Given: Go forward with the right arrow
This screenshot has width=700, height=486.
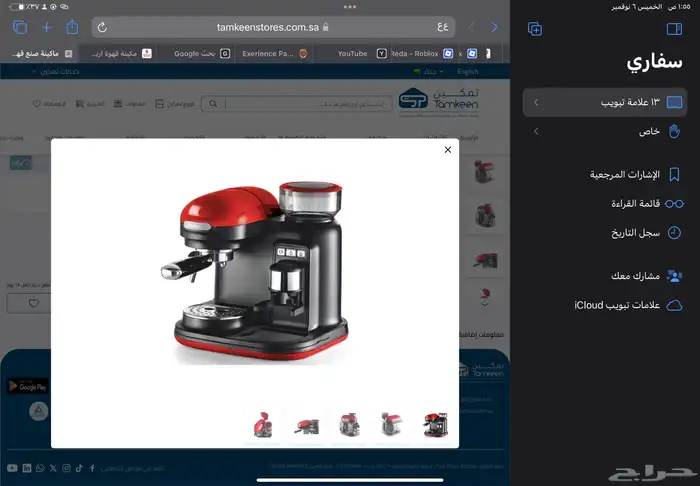Looking at the screenshot, I should pyautogui.click(x=494, y=27).
